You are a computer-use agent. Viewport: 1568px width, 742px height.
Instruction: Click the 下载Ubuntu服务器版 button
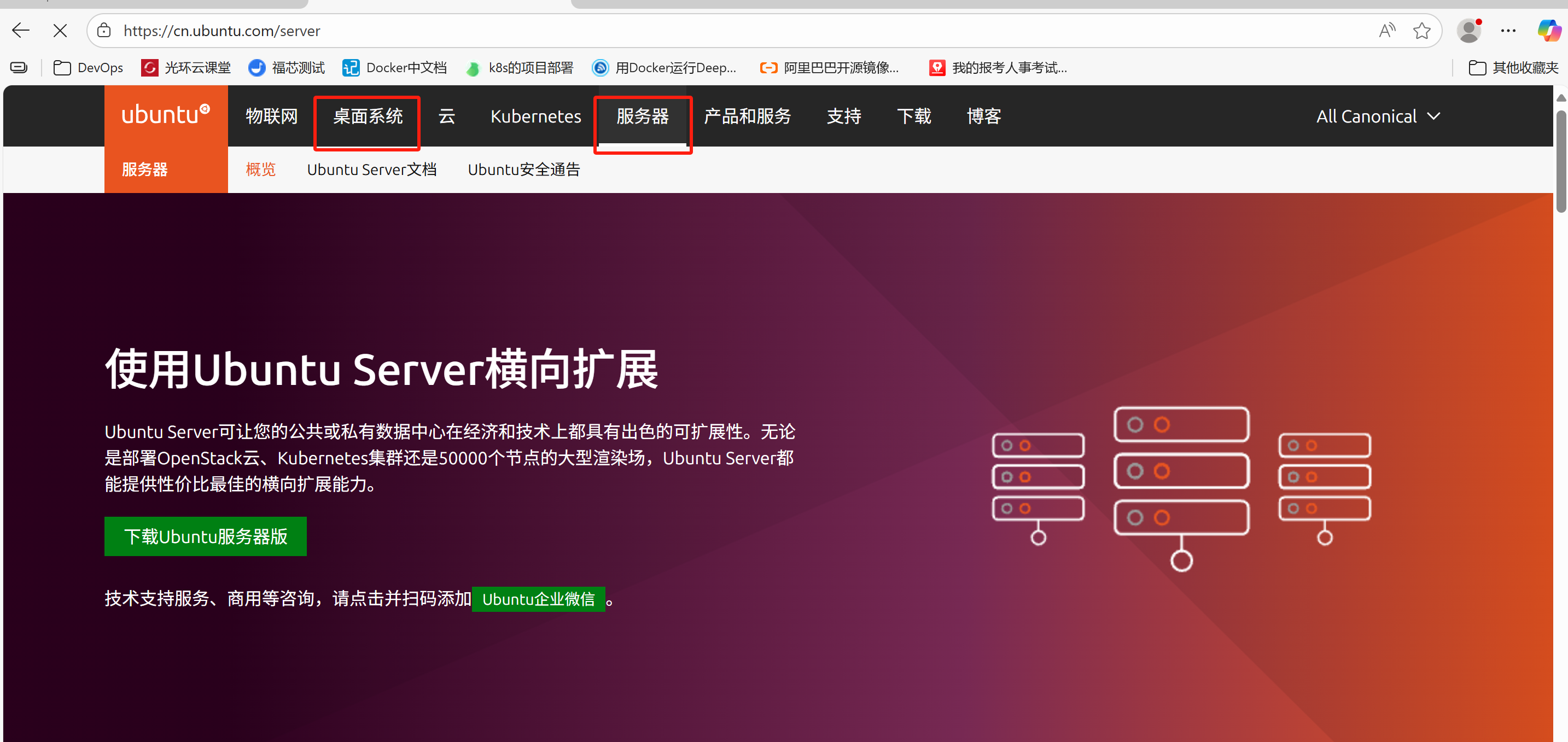[205, 536]
